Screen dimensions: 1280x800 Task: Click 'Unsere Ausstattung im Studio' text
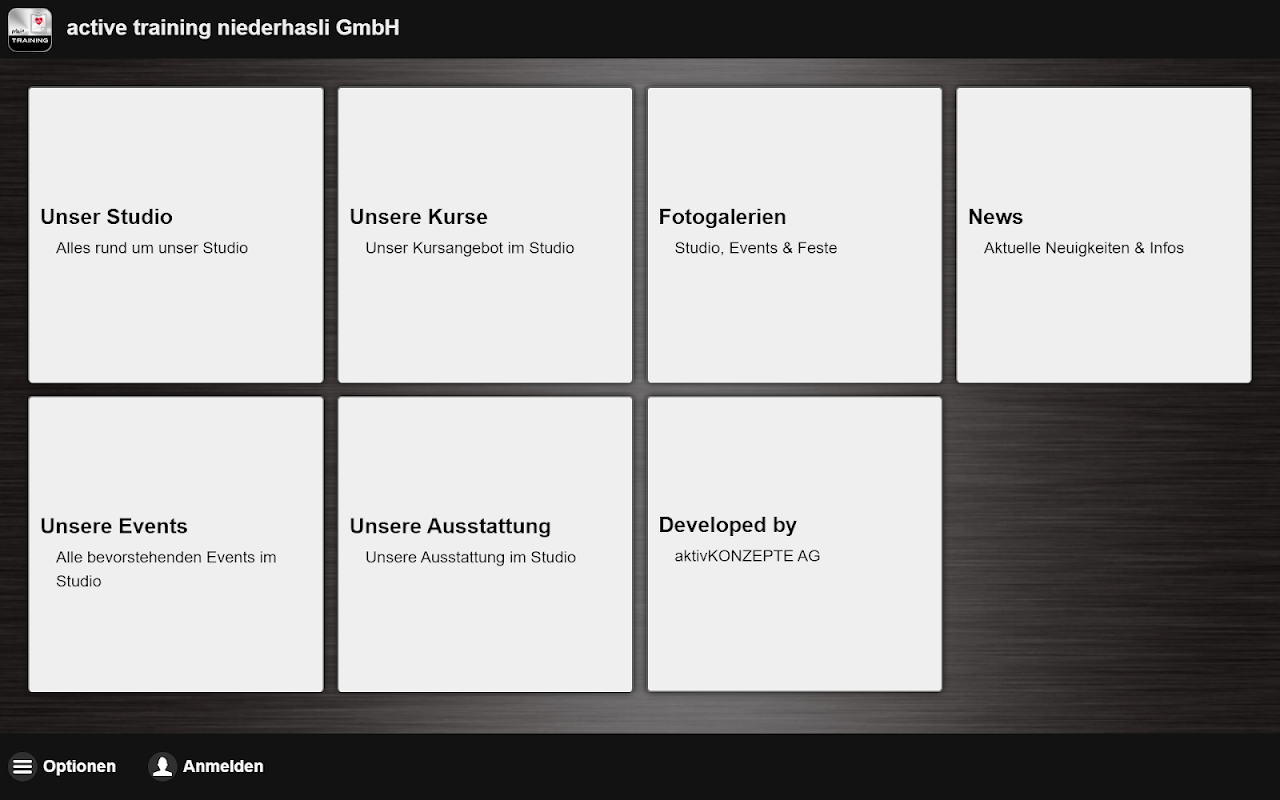(x=471, y=557)
